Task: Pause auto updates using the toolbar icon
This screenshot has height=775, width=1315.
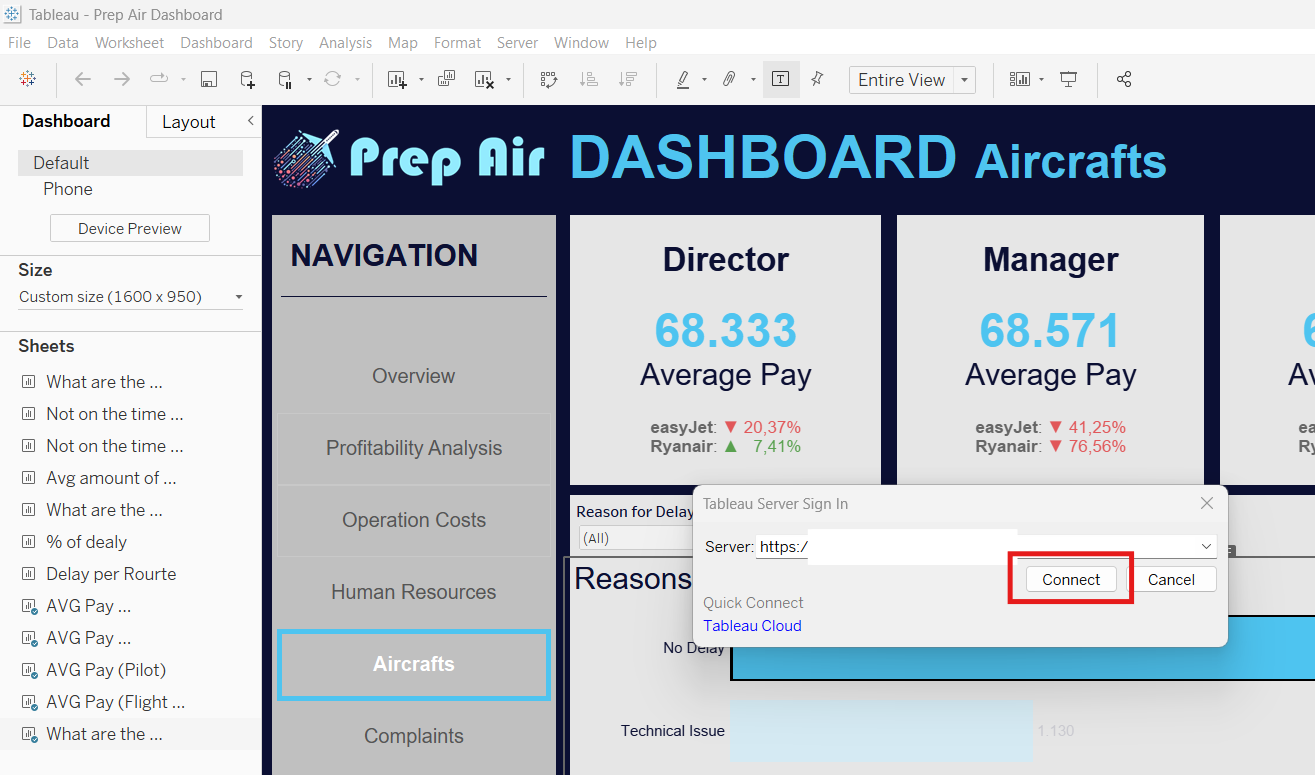Action: 285,80
